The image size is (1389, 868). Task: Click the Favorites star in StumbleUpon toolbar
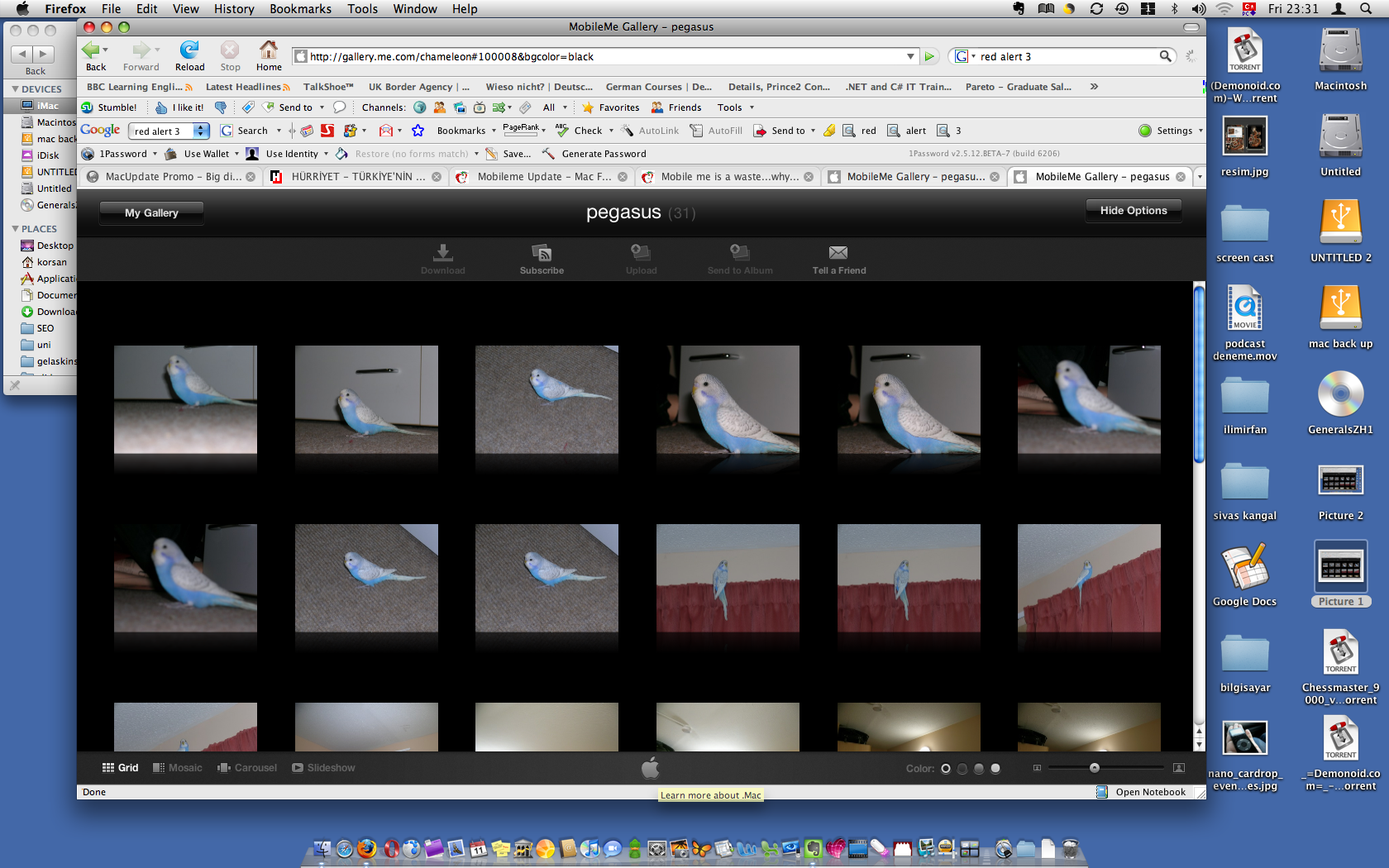tap(588, 107)
